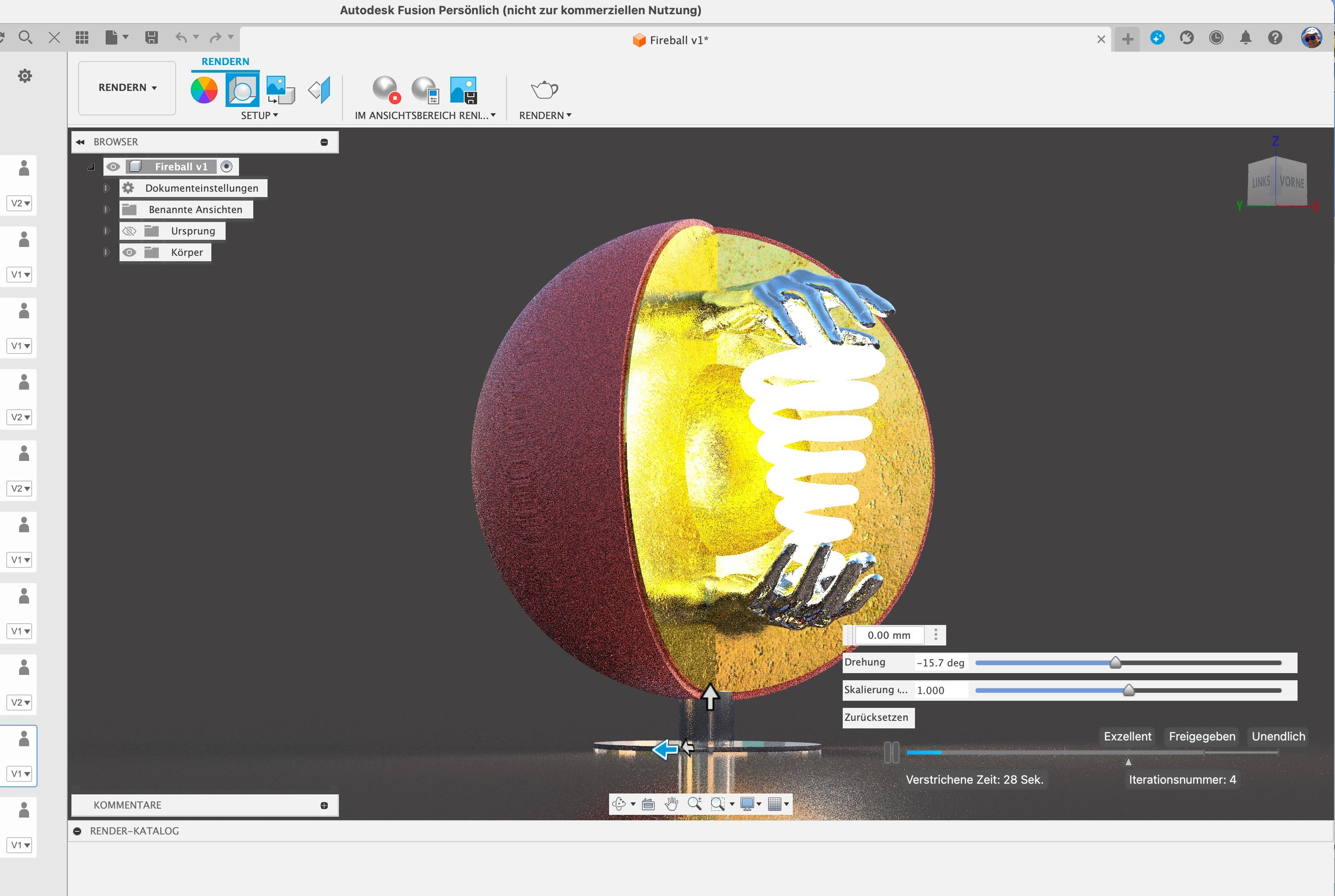
Task: Toggle visibility of Körper folder
Action: coord(129,252)
